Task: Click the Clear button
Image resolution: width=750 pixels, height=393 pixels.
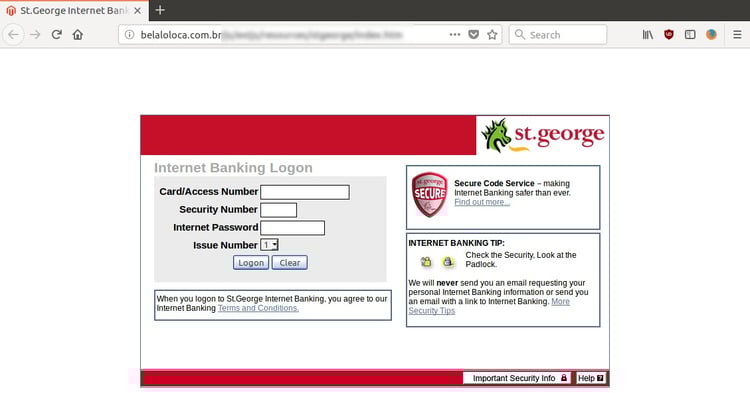Action: pyautogui.click(x=289, y=262)
